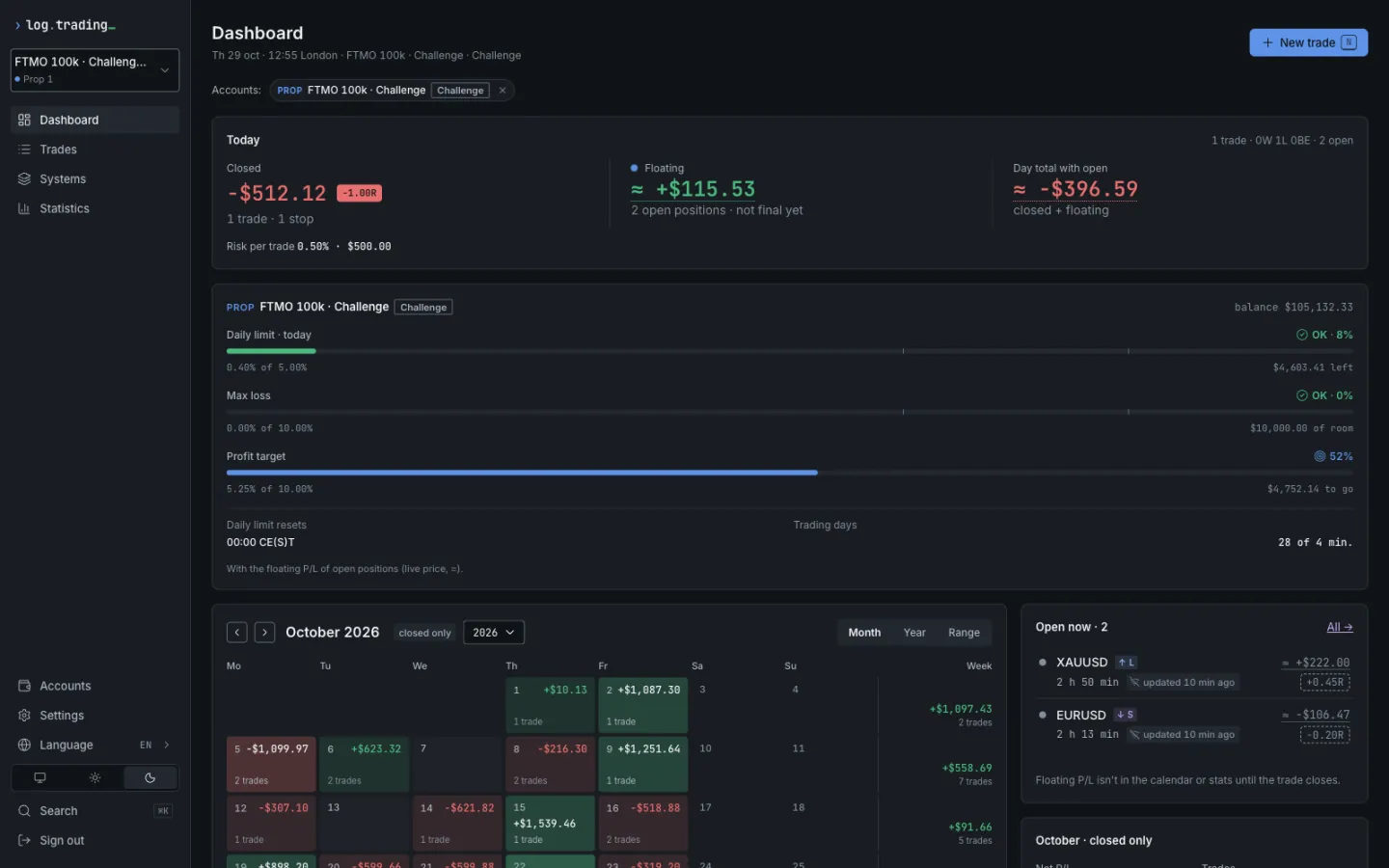This screenshot has height=868, width=1389.
Task: Click the Daily limit progress bar
Action: point(789,351)
